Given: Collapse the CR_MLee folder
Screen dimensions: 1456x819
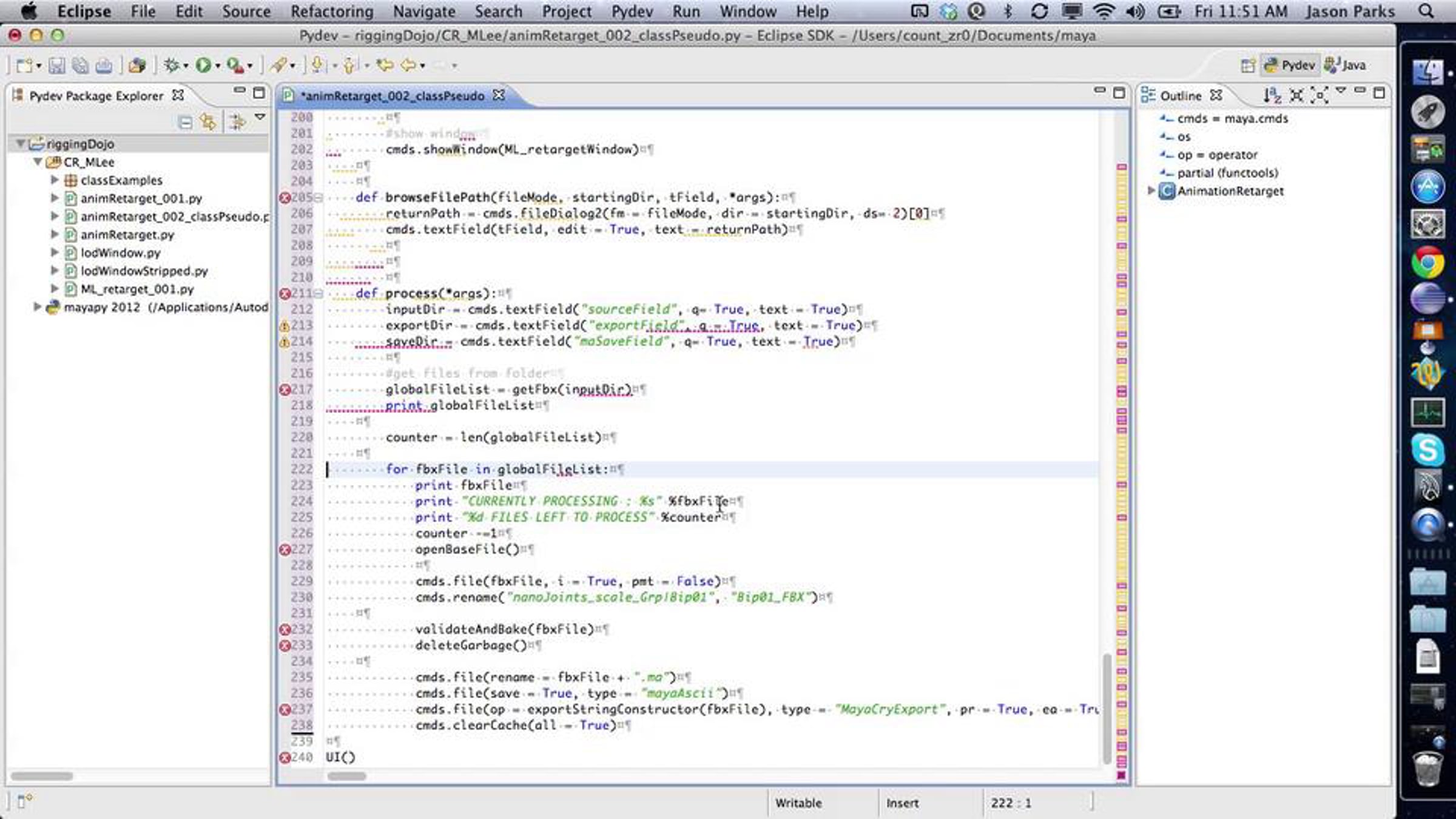Looking at the screenshot, I should click(38, 162).
